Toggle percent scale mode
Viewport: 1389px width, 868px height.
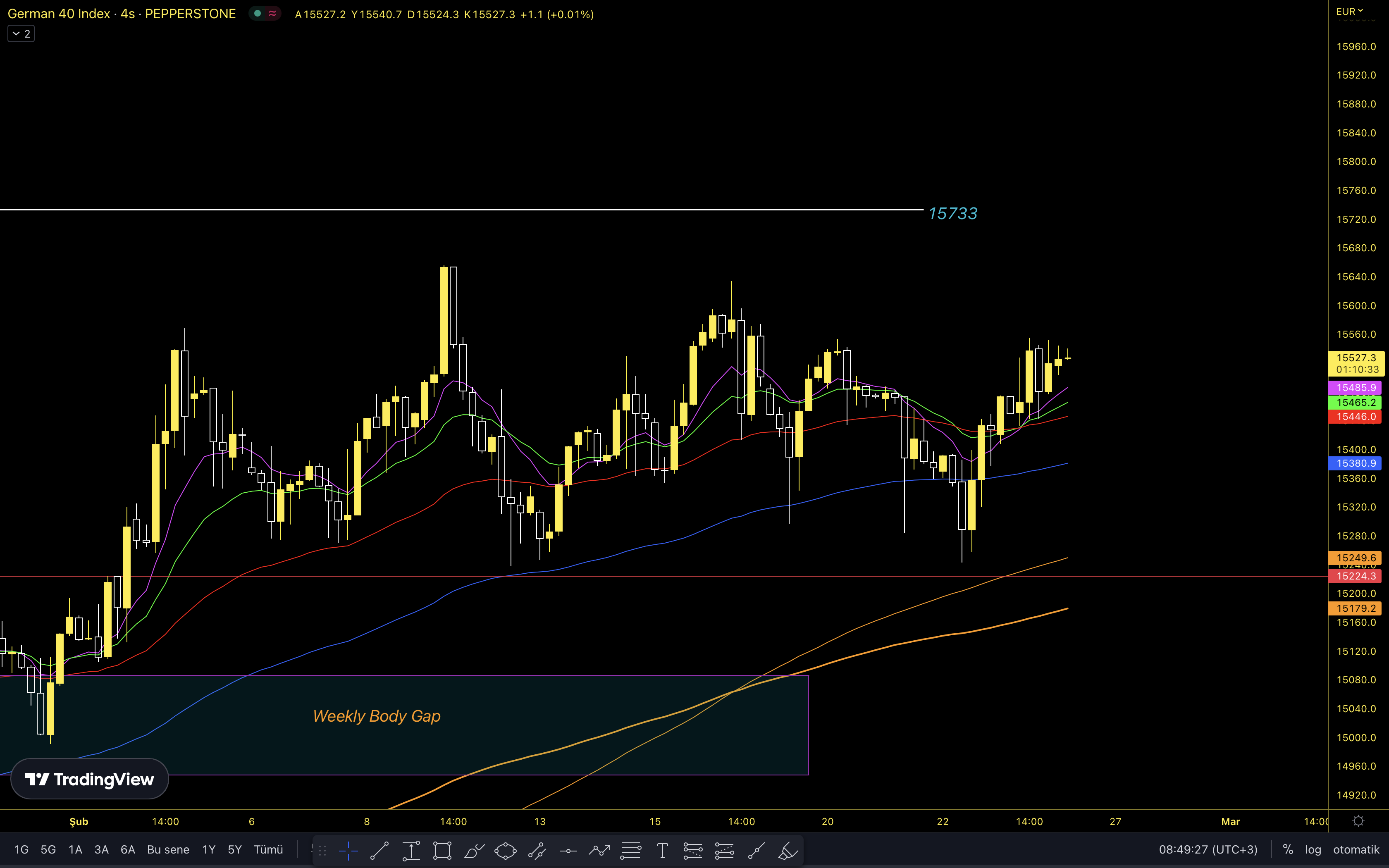(x=1288, y=850)
